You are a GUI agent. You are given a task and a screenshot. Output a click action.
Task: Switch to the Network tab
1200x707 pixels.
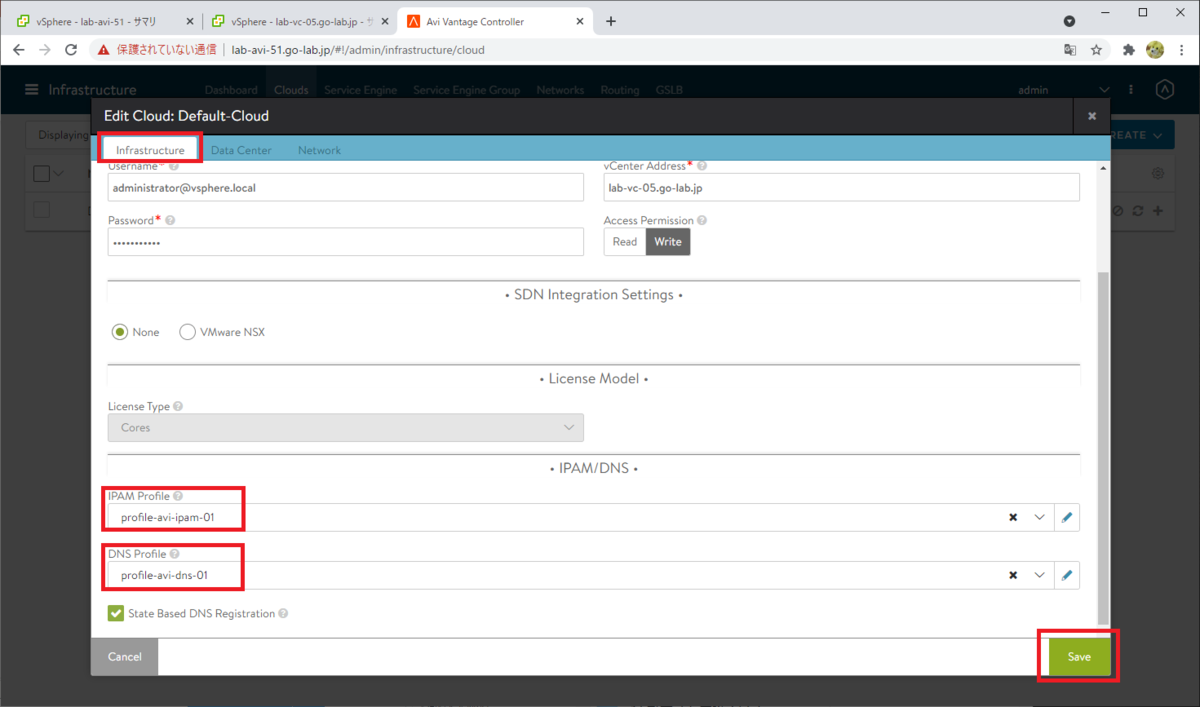[x=319, y=150]
